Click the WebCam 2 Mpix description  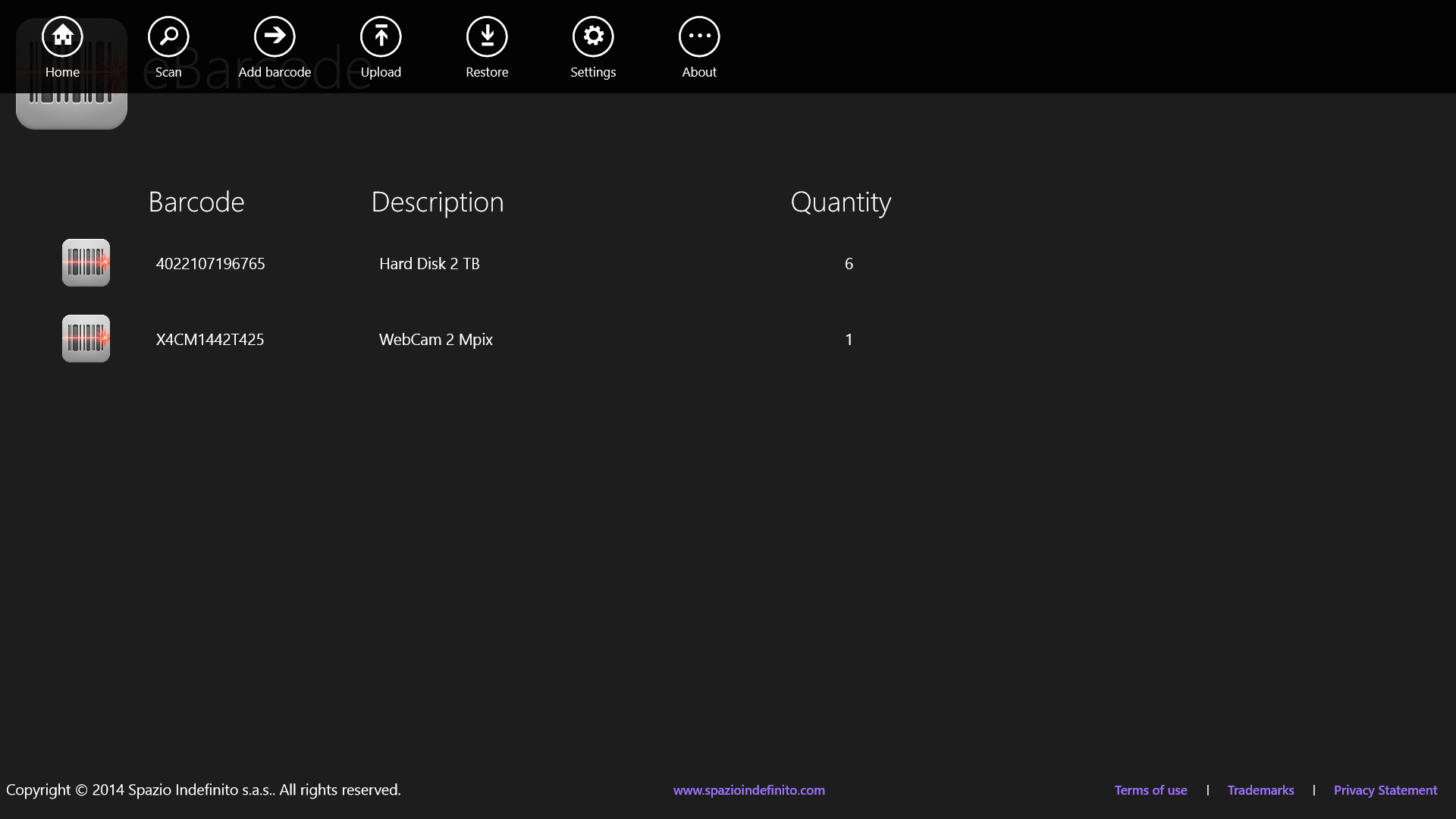tap(436, 340)
